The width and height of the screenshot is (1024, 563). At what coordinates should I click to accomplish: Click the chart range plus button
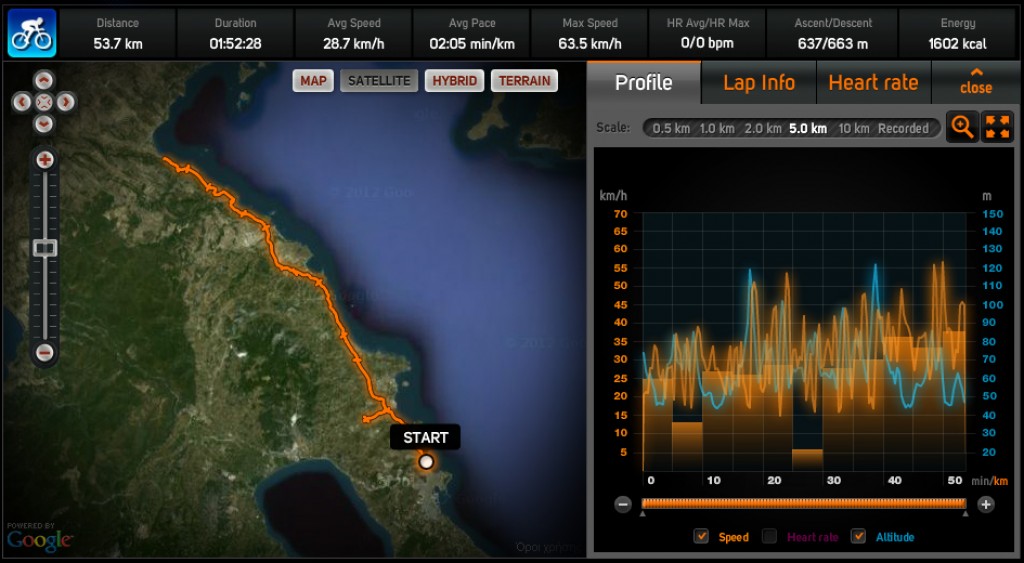coord(985,504)
